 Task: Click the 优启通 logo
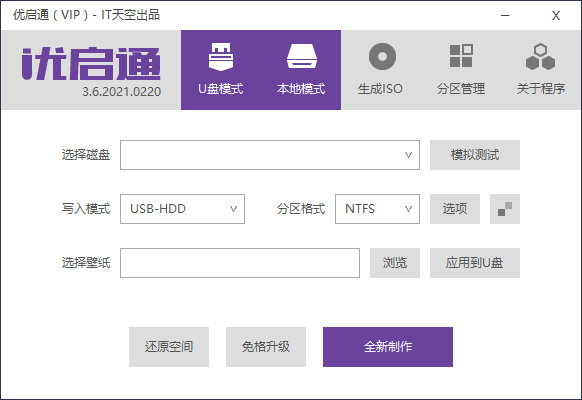tap(91, 63)
